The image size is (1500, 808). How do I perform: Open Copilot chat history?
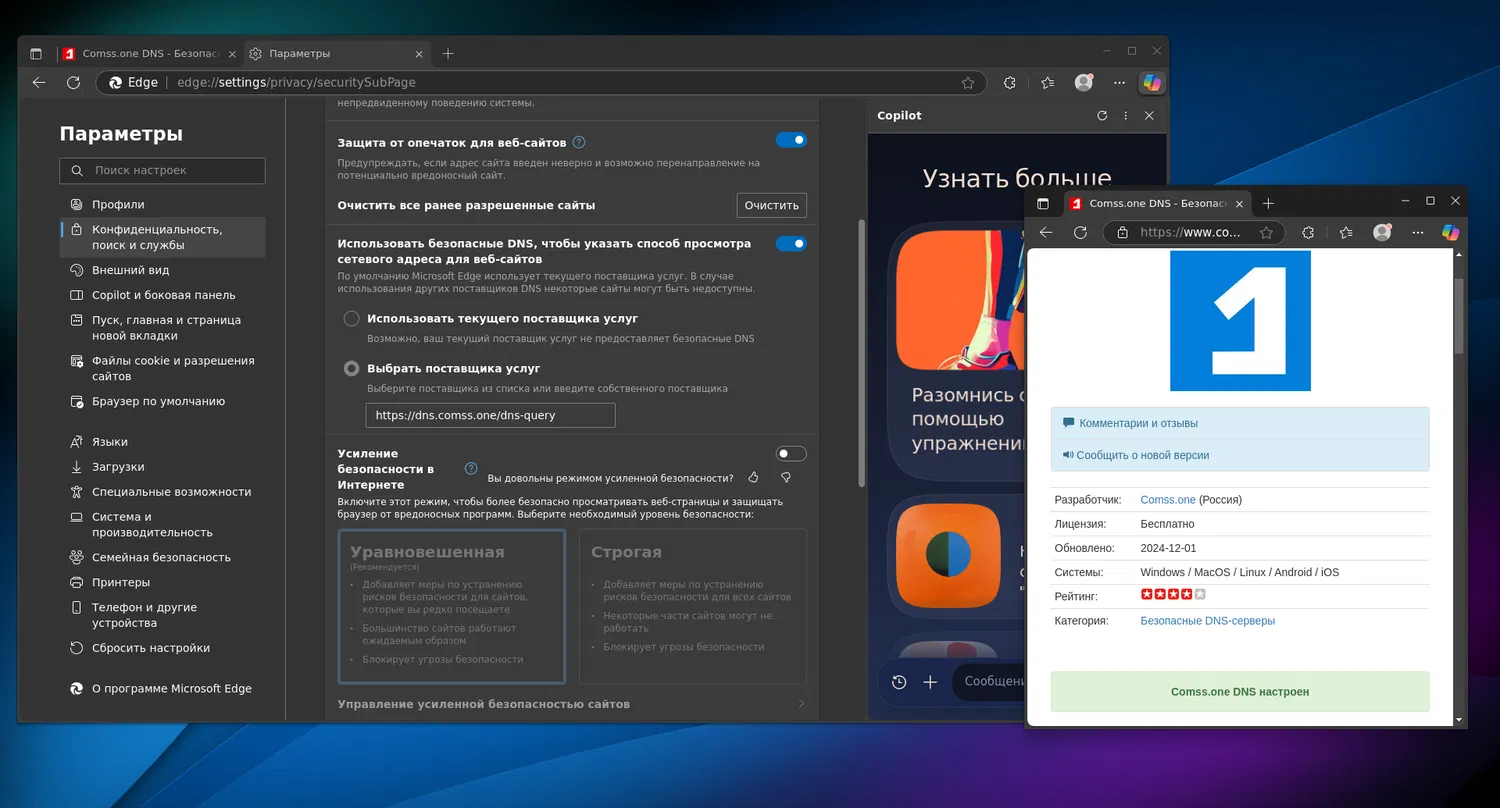coord(899,682)
